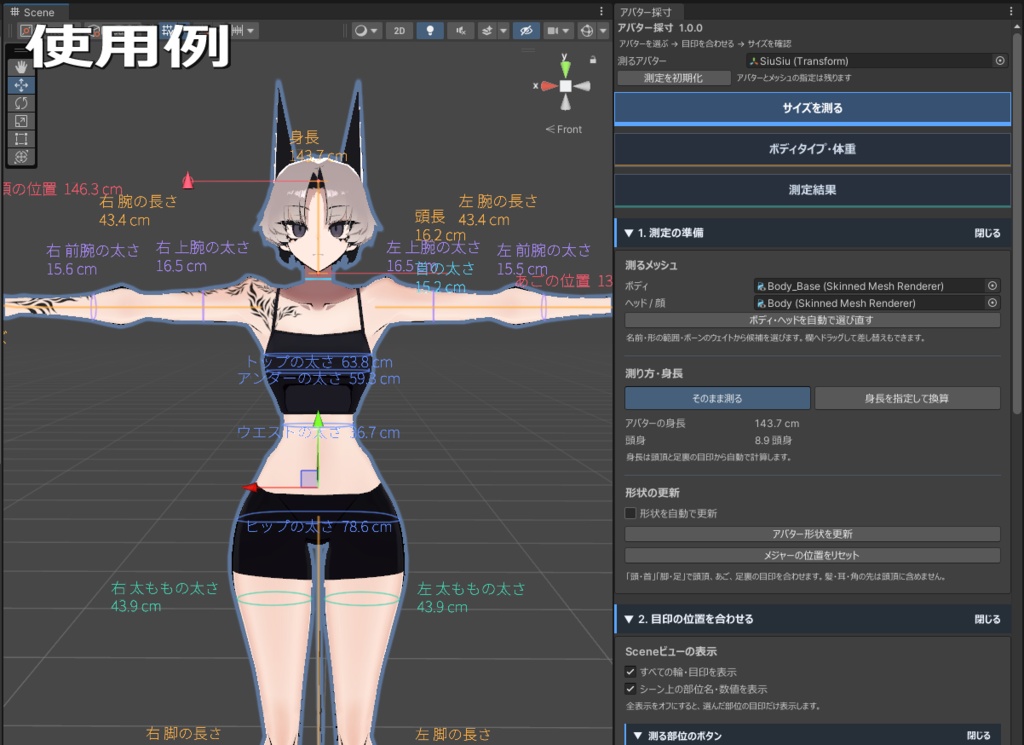
Task: Open the effects dropdown arrow
Action: 503,31
